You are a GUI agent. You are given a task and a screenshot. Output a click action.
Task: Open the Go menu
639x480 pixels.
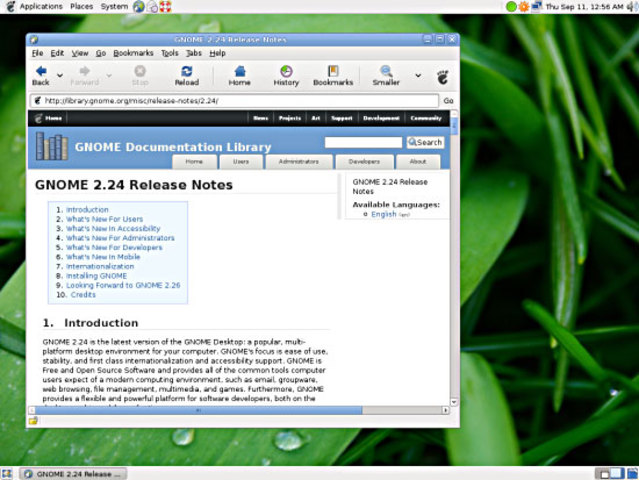(101, 53)
